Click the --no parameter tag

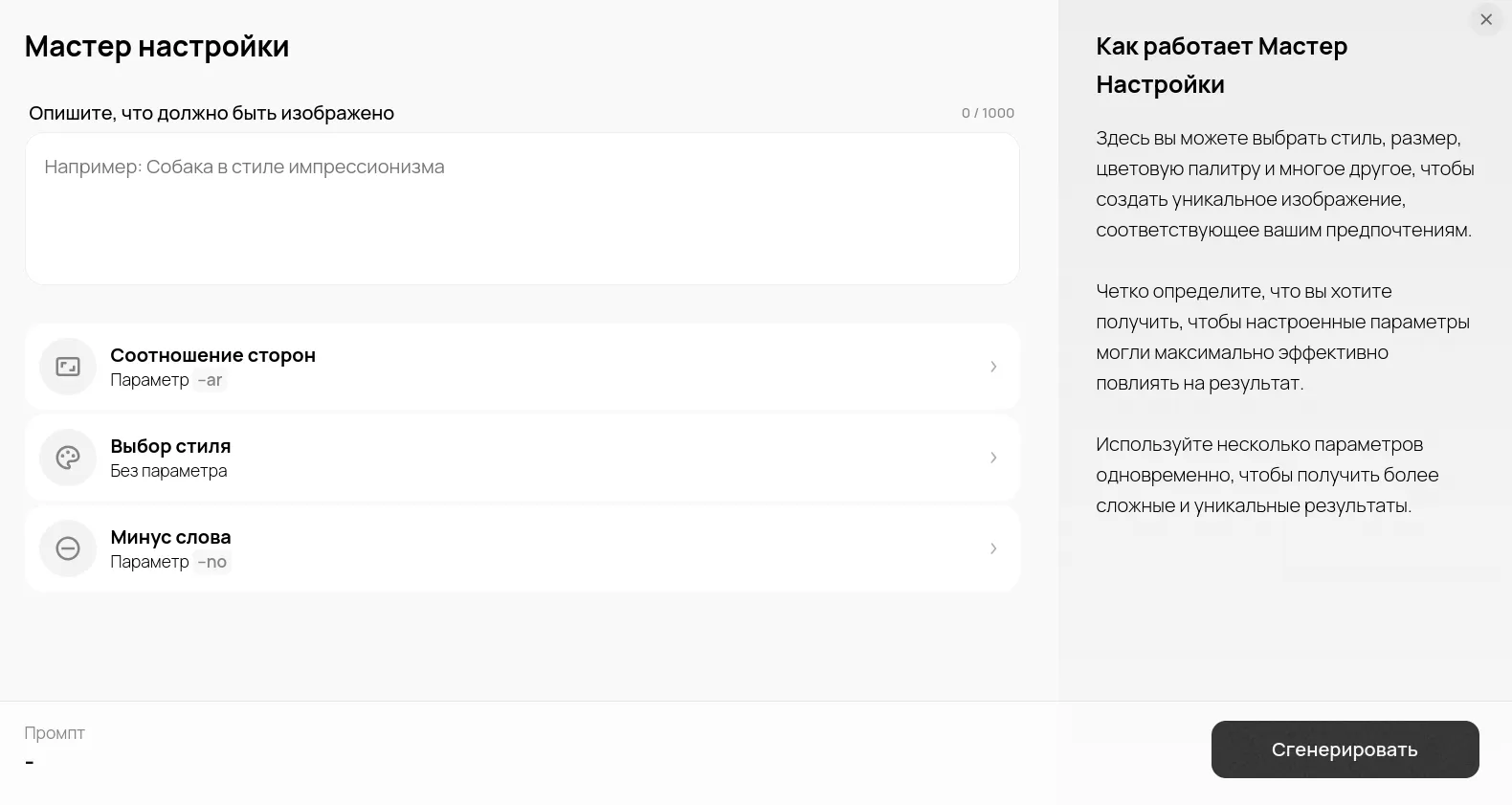click(x=211, y=562)
